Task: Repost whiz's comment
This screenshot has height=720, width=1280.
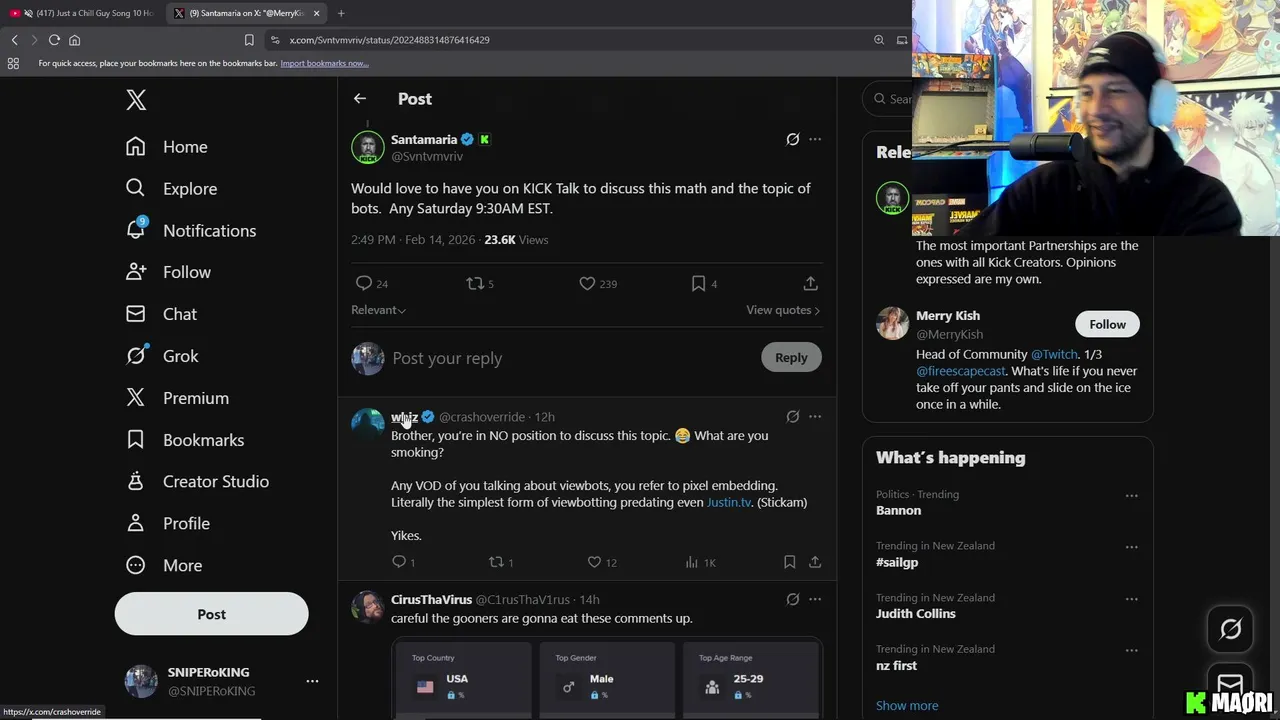Action: point(500,562)
